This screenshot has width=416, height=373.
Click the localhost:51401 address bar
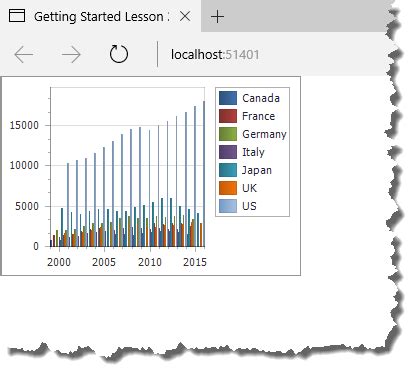coord(215,55)
